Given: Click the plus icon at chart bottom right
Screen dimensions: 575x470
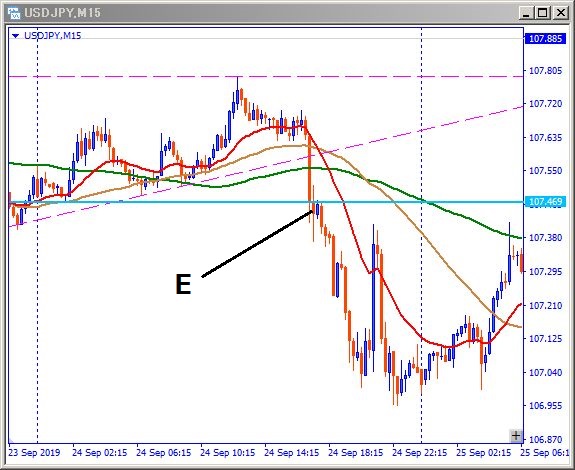Looking at the screenshot, I should (516, 436).
